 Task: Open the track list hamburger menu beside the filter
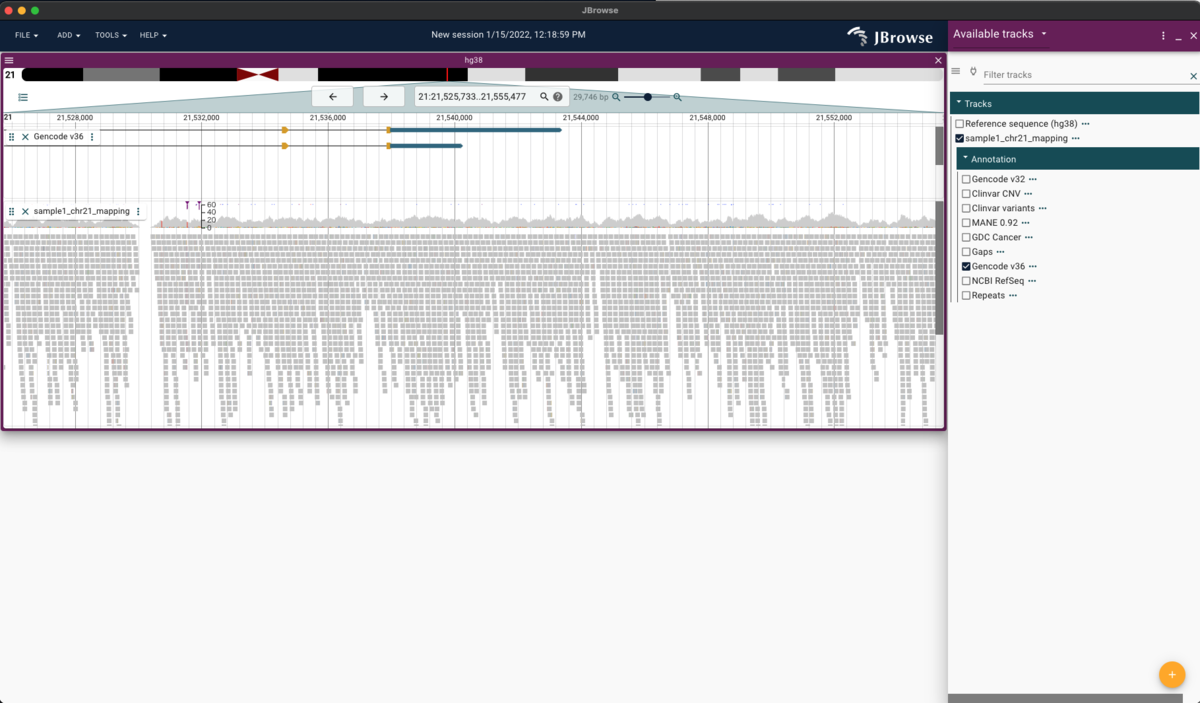pyautogui.click(x=956, y=72)
